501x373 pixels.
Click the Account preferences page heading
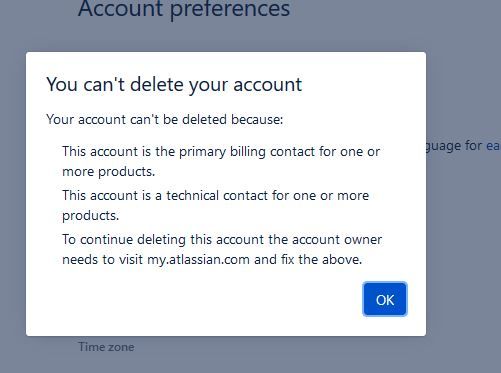184,8
